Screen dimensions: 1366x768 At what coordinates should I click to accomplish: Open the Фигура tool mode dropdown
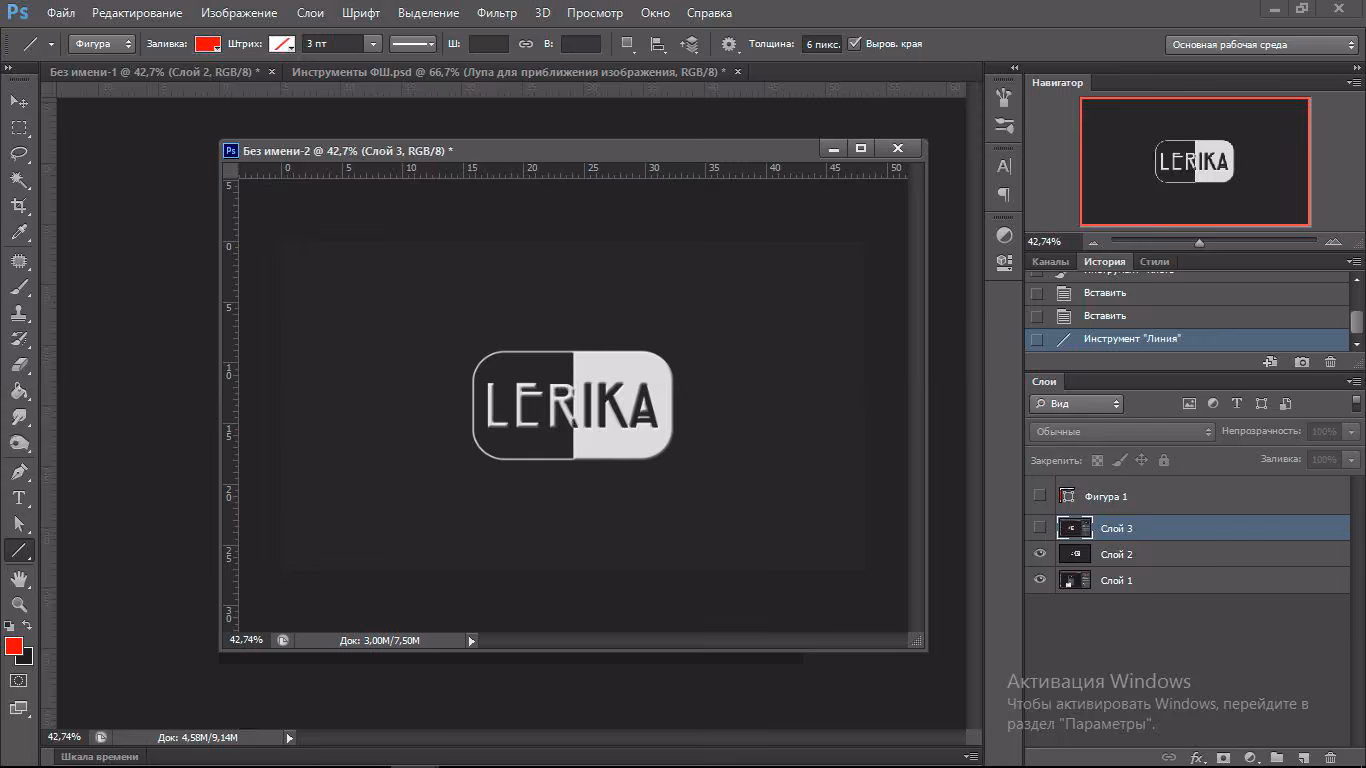(x=102, y=44)
